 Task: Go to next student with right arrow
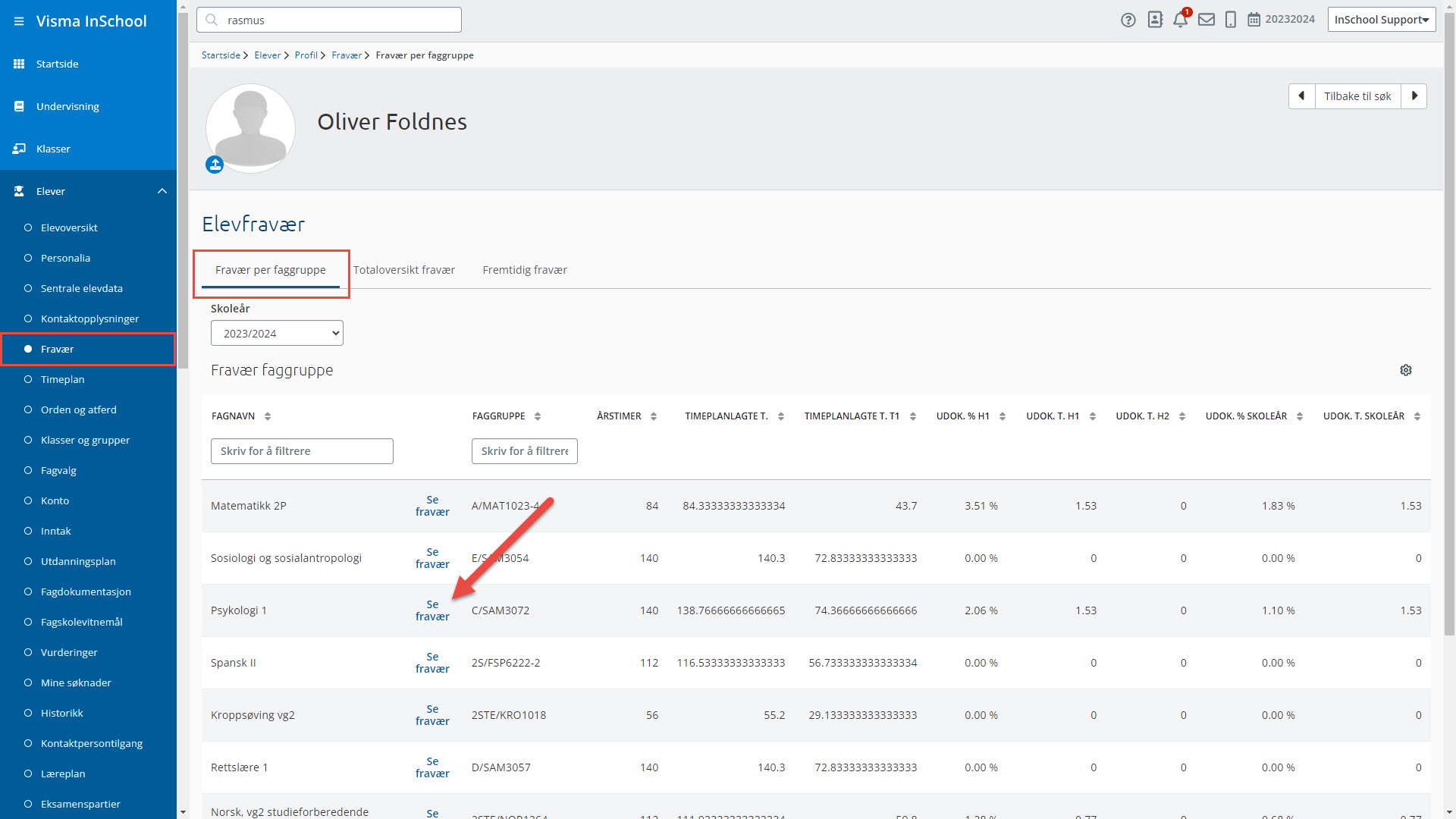point(1414,96)
